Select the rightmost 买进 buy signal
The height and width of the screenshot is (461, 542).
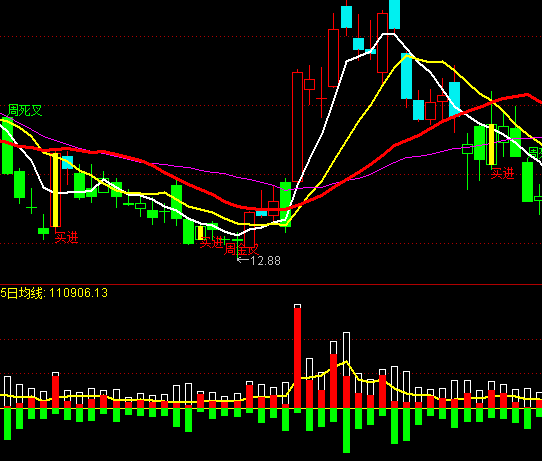coord(503,173)
